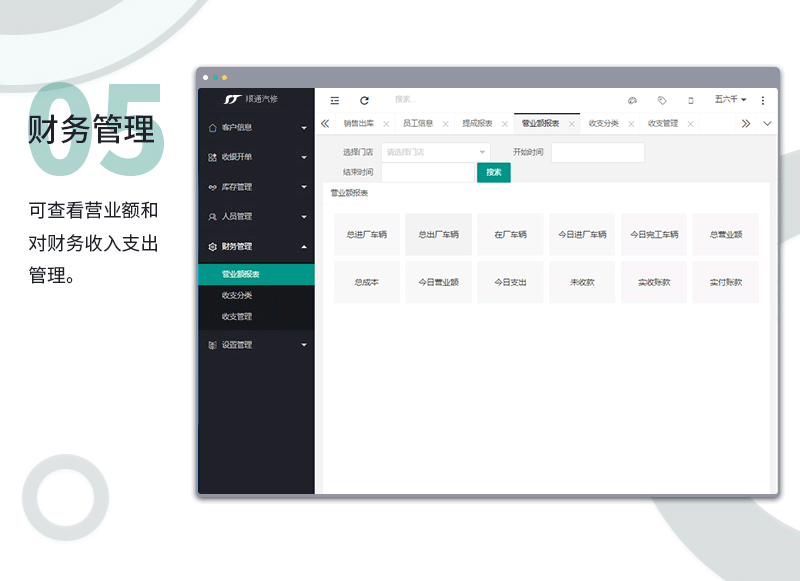
Task: Open the 五六千 user dropdown
Action: 730,100
